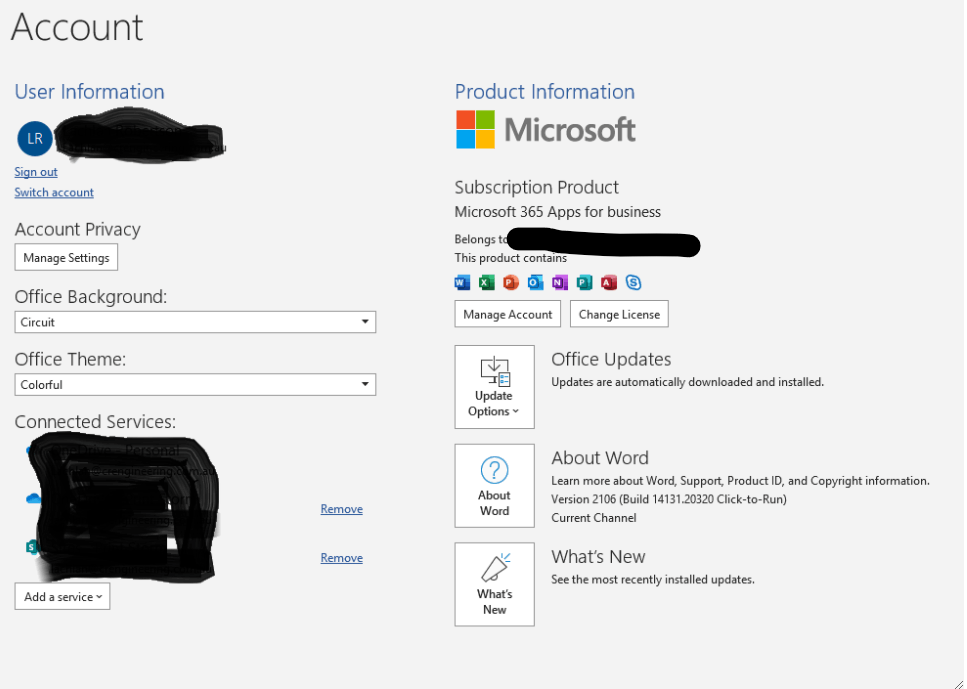
Task: Open the Add a service dropdown
Action: tap(62, 596)
